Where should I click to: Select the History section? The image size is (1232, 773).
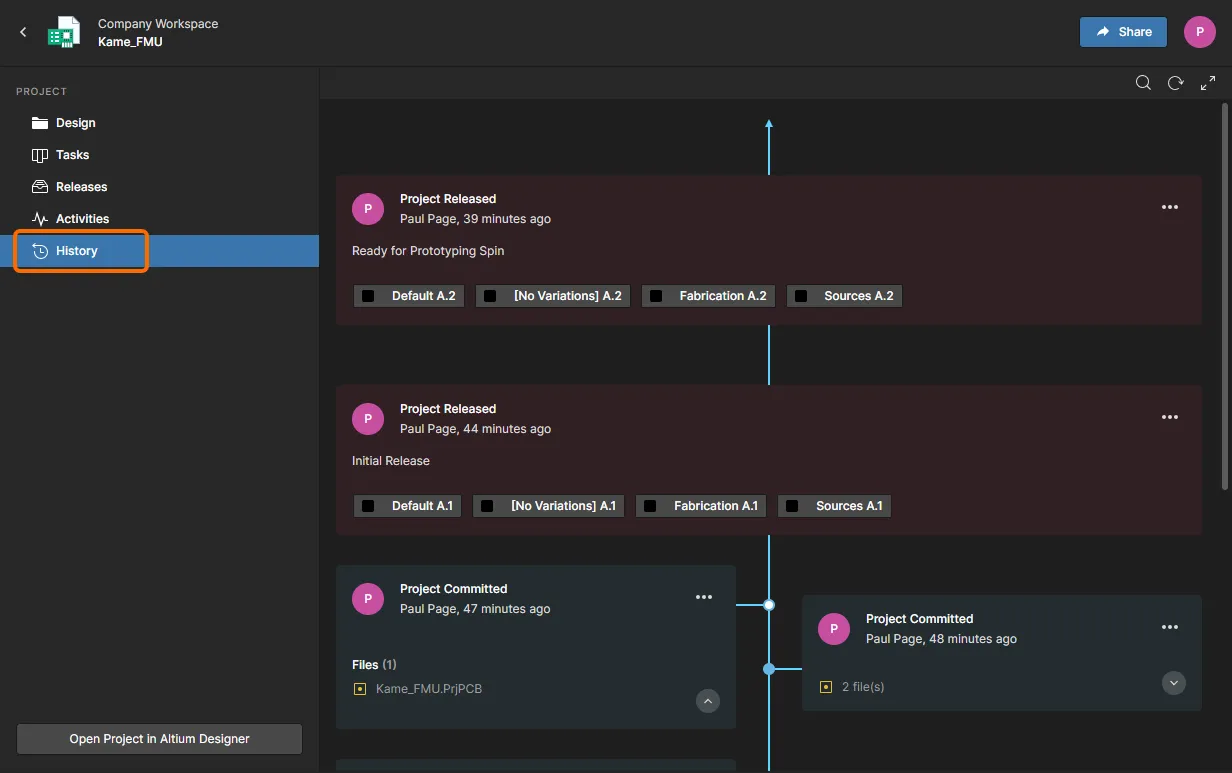pos(159,251)
